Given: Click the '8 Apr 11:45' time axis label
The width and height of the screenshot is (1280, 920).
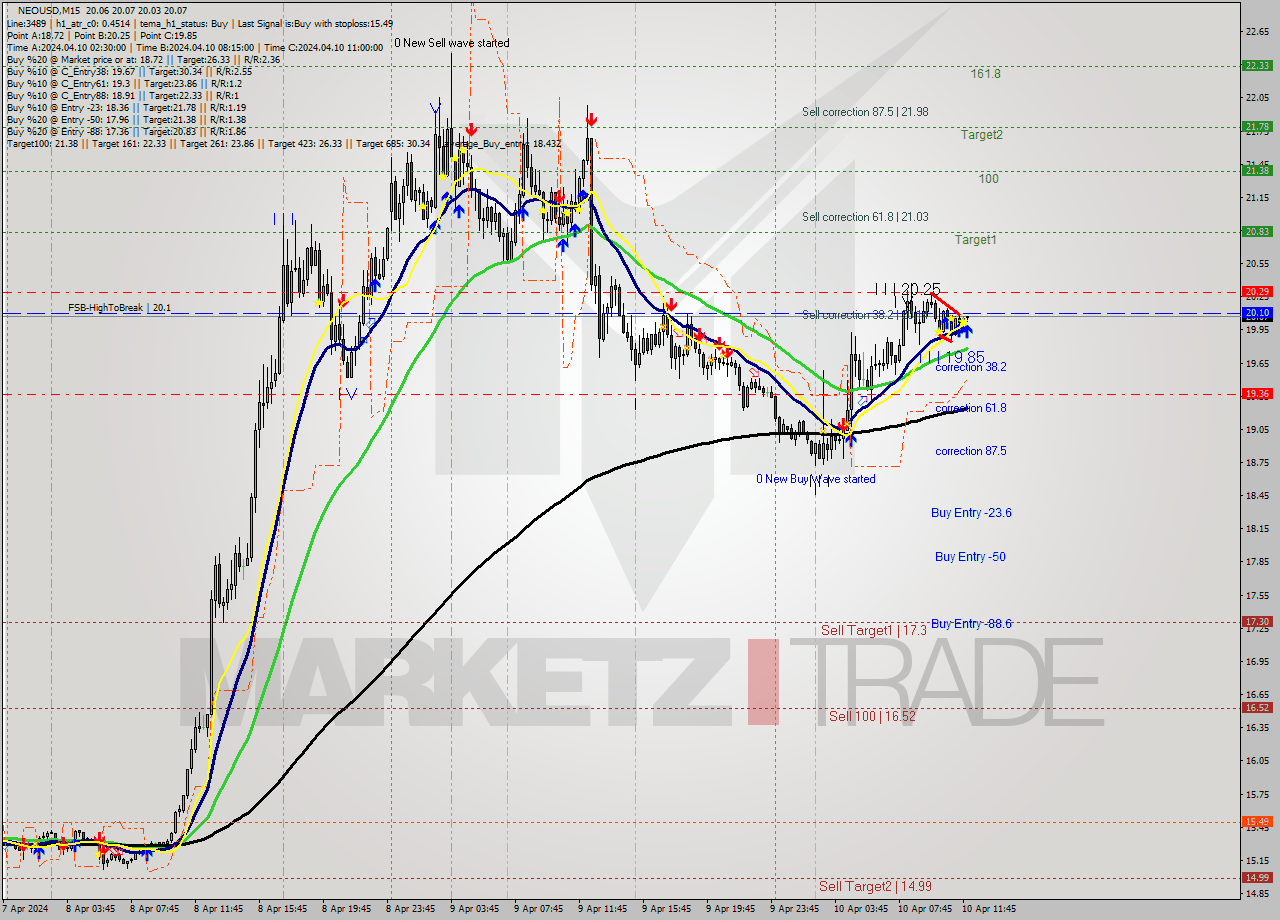Looking at the screenshot, I should coord(219,909).
